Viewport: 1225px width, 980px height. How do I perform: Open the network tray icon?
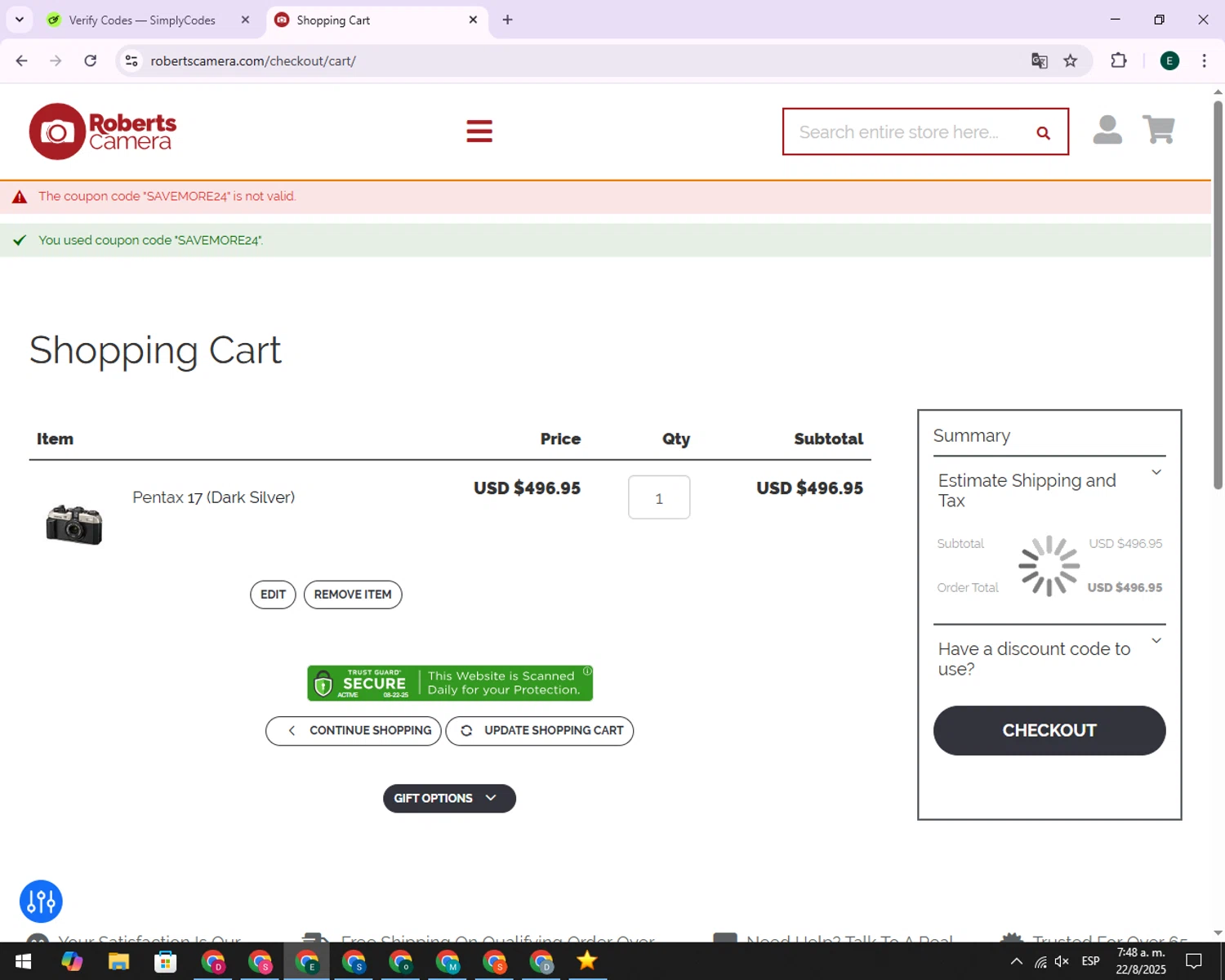(1040, 961)
